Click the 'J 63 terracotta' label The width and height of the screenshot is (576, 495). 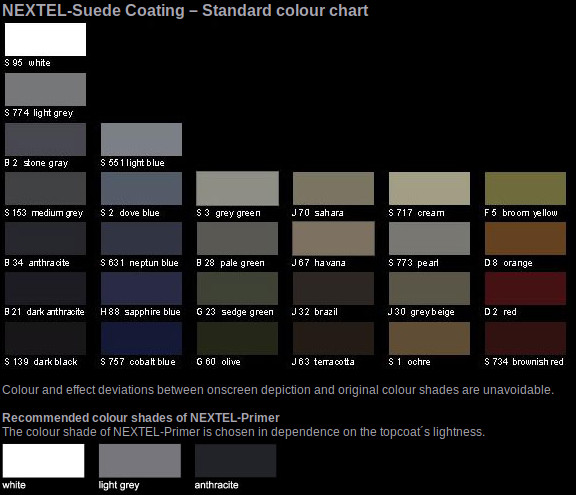tap(323, 362)
